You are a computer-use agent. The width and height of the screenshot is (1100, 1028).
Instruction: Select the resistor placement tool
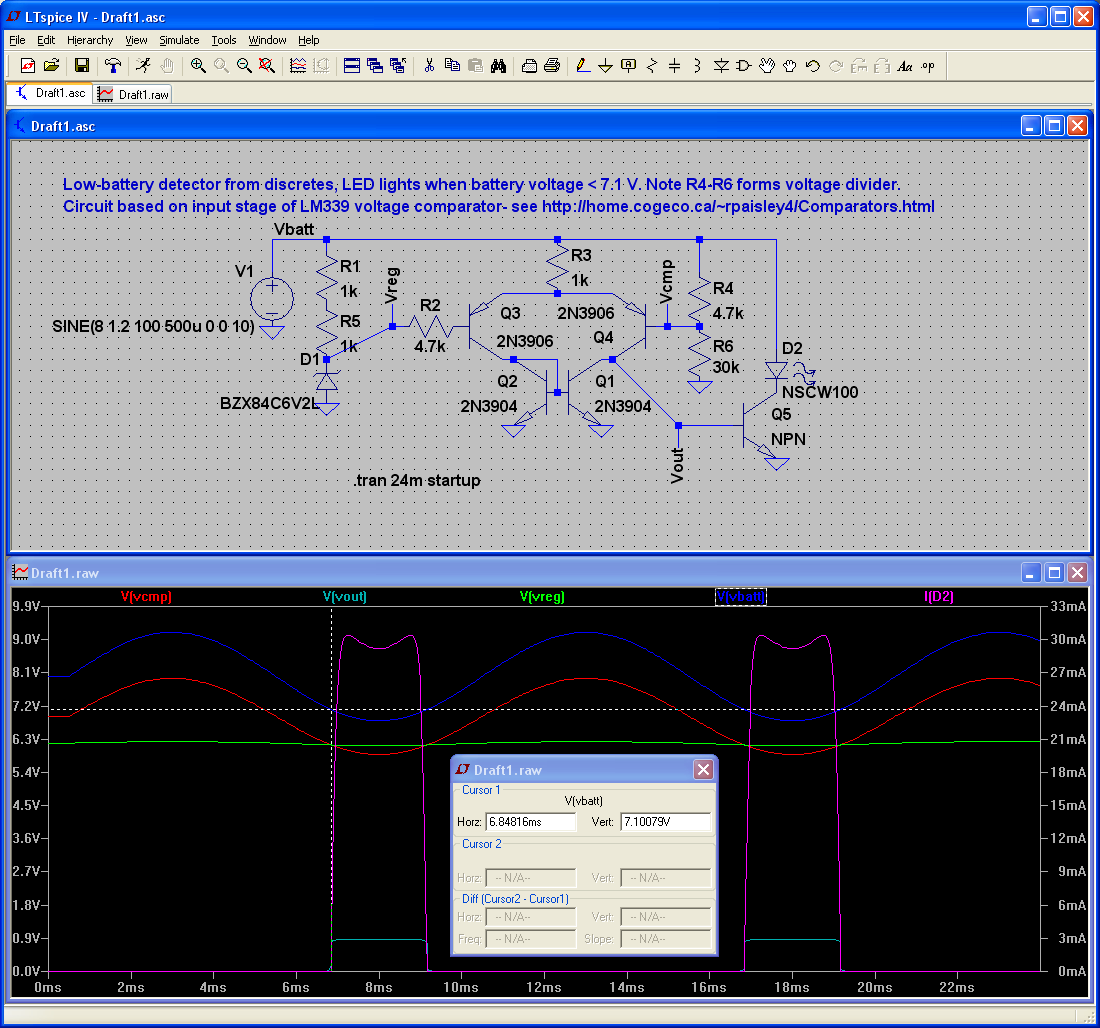point(651,66)
